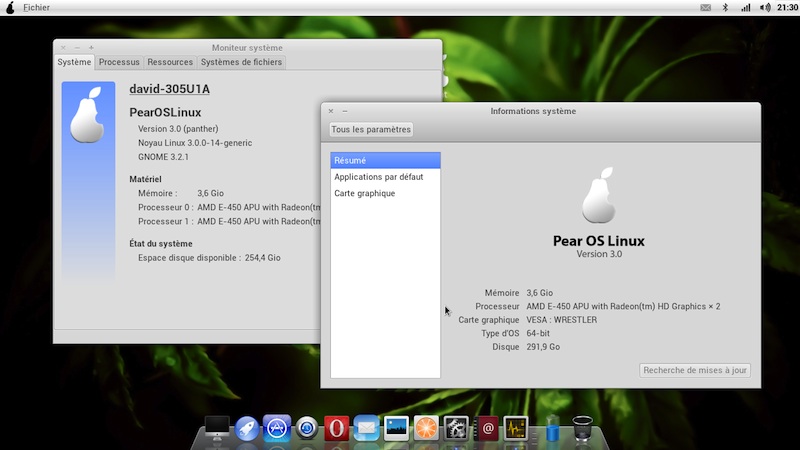
Task: Select Applications par défaut in sidebar
Action: tap(385, 177)
